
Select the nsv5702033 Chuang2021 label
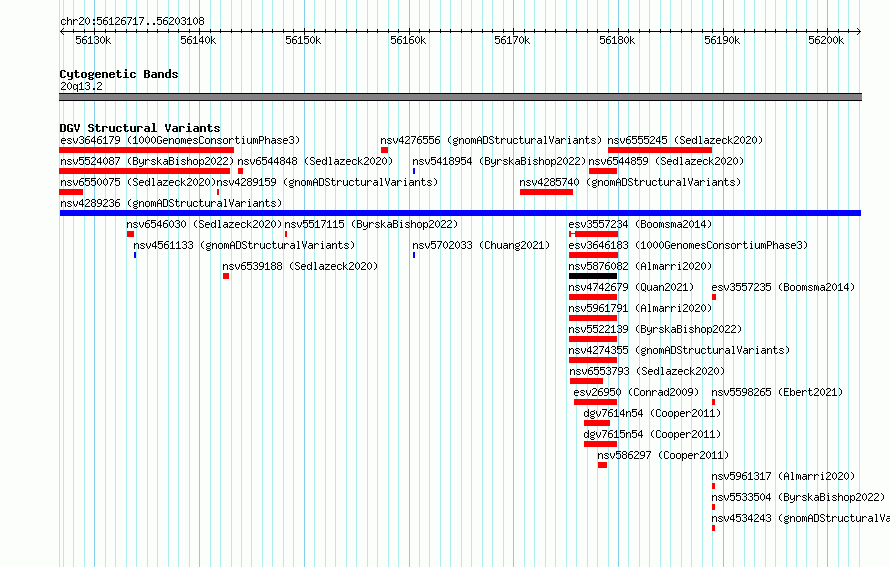[481, 245]
